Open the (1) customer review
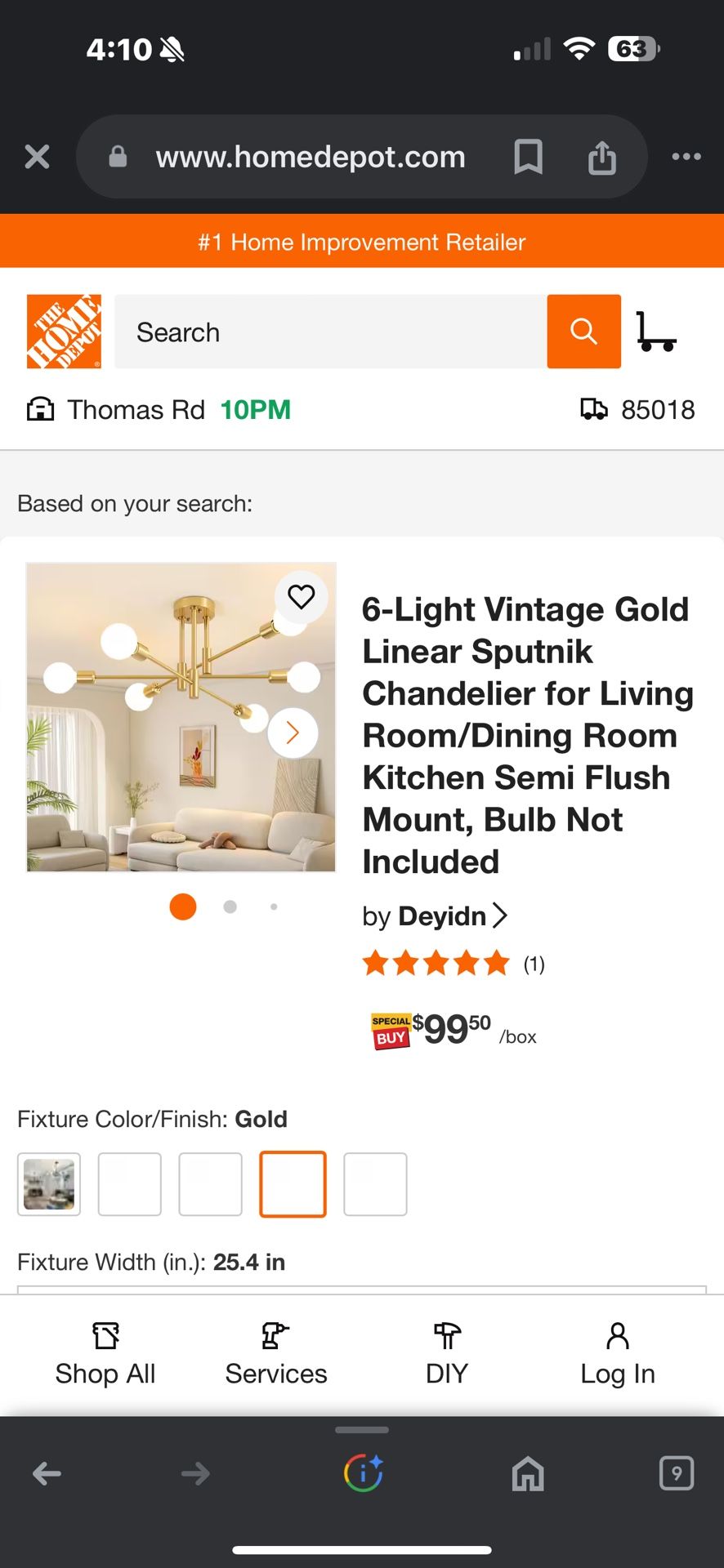 click(534, 964)
